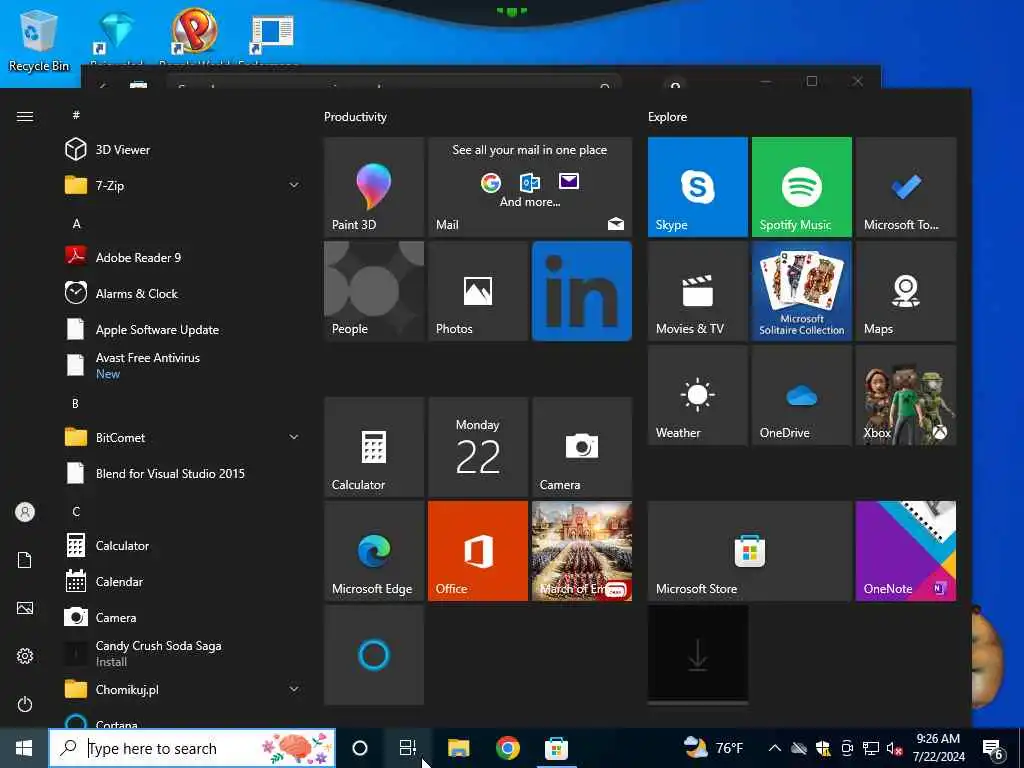Image resolution: width=1024 pixels, height=768 pixels.
Task: Click the C letter header
Action: (x=76, y=511)
